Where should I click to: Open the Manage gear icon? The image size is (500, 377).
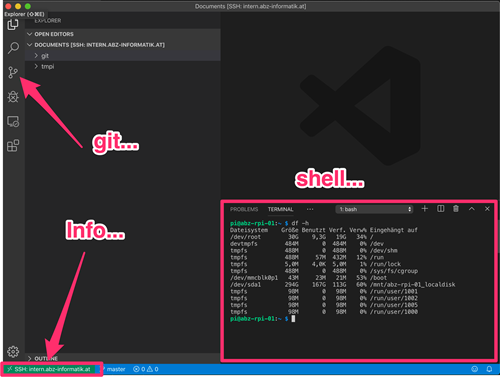[13, 351]
